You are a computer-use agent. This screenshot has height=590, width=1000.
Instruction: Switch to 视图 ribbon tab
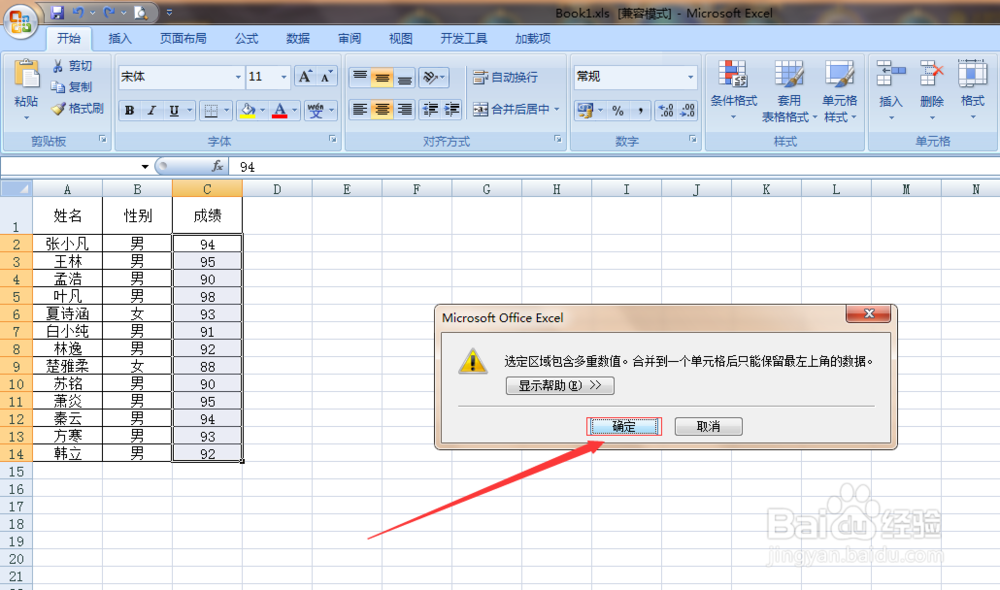pos(401,38)
